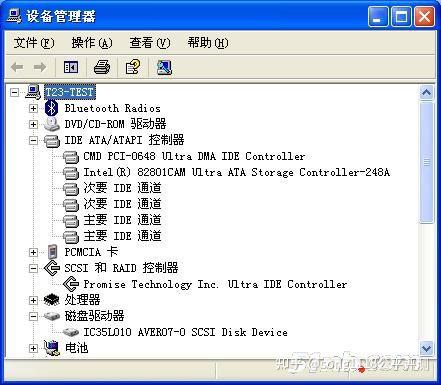Select Intel 82801CAM Ultra ATA Storage Controller-248A
Screen dimensions: 441x385
(236, 172)
